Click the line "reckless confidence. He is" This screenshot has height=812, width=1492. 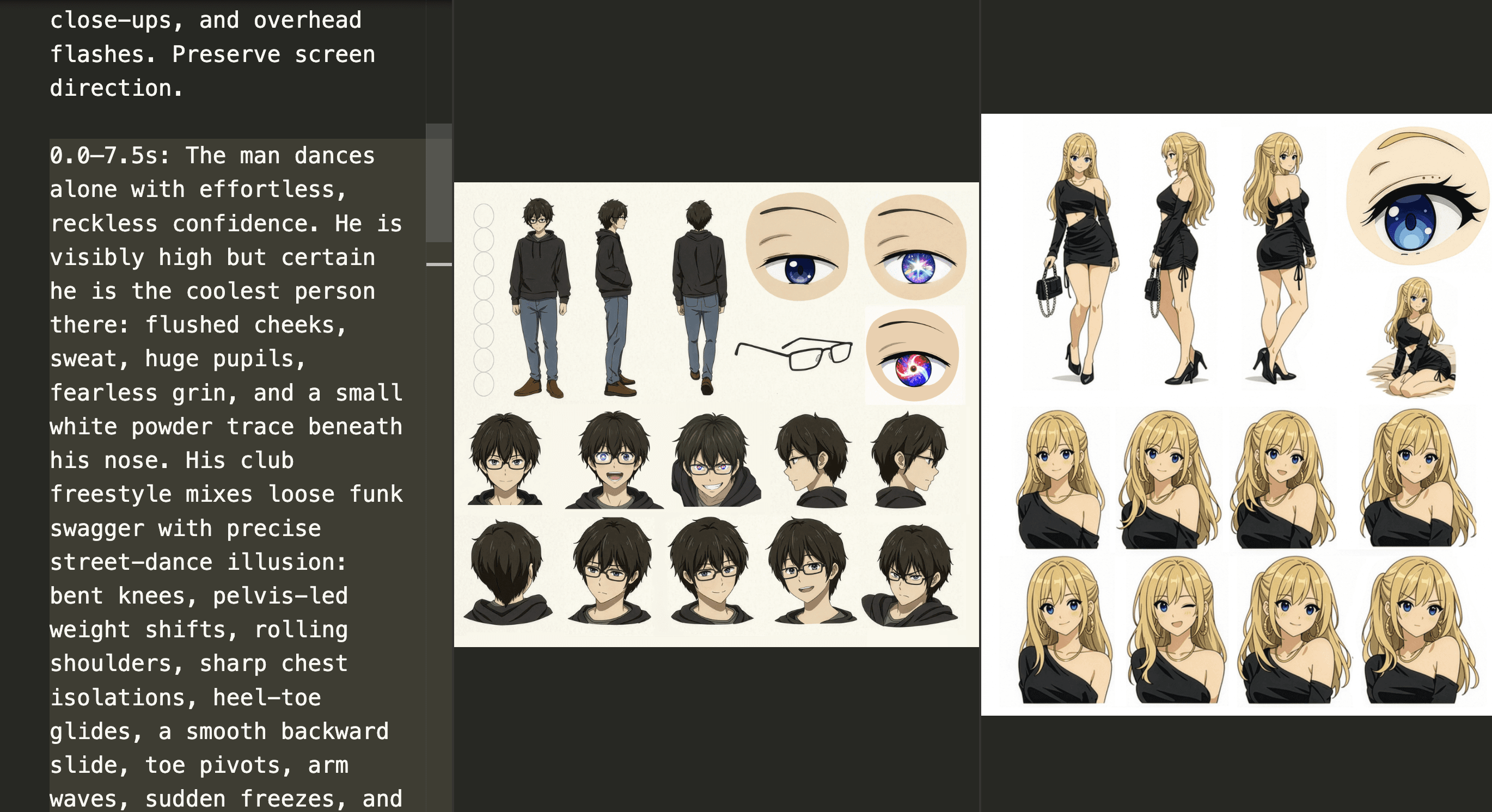[x=226, y=223]
